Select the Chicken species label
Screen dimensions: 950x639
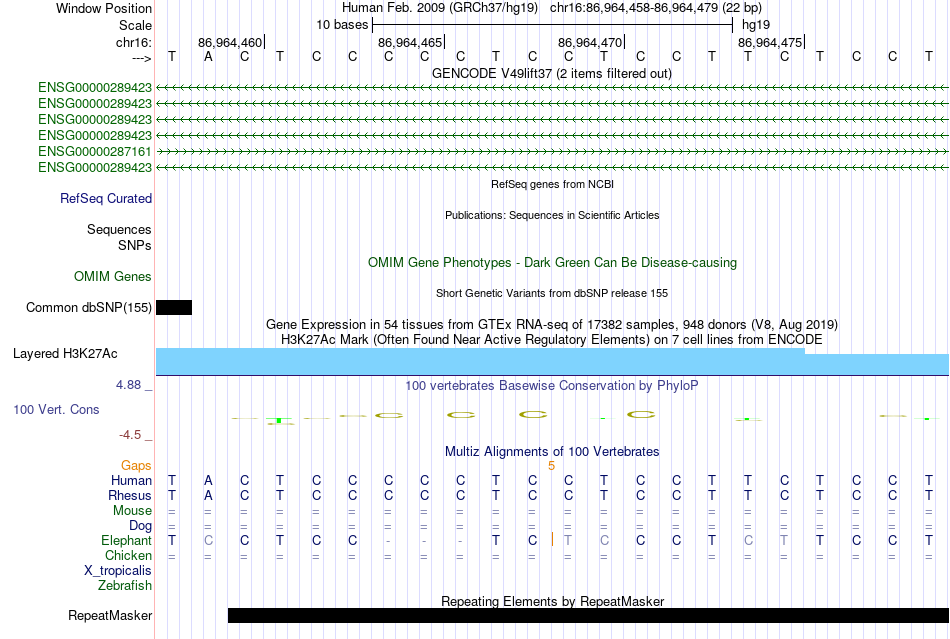(128, 556)
